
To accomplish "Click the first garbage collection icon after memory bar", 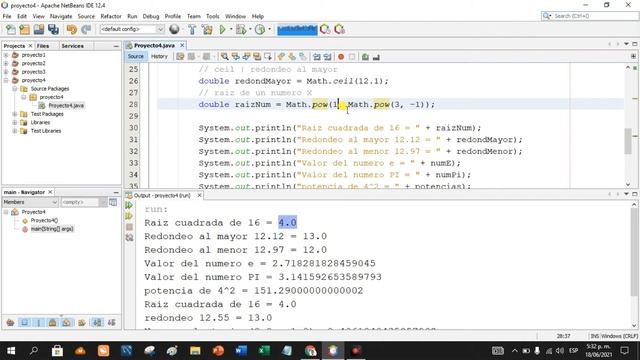I will (x=325, y=29).
